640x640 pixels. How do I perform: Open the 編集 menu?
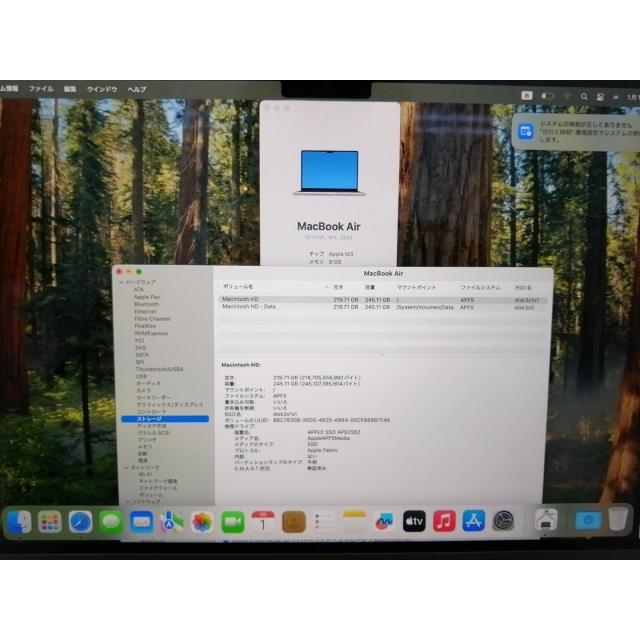(x=70, y=89)
